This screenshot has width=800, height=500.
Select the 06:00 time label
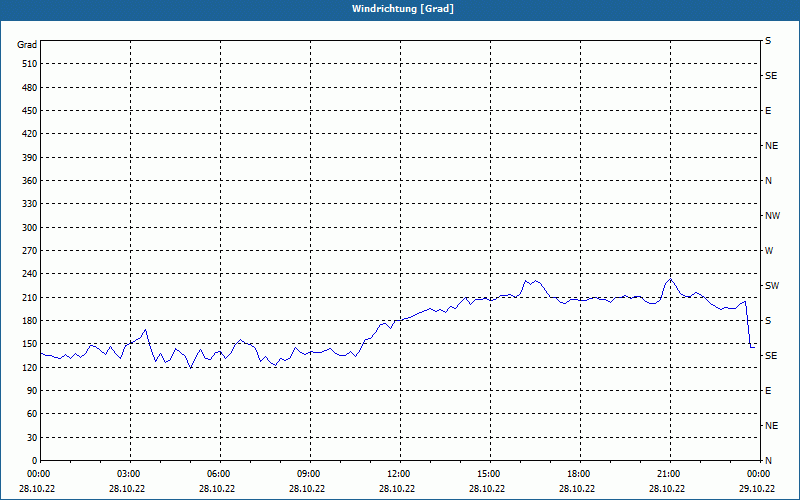[218, 474]
